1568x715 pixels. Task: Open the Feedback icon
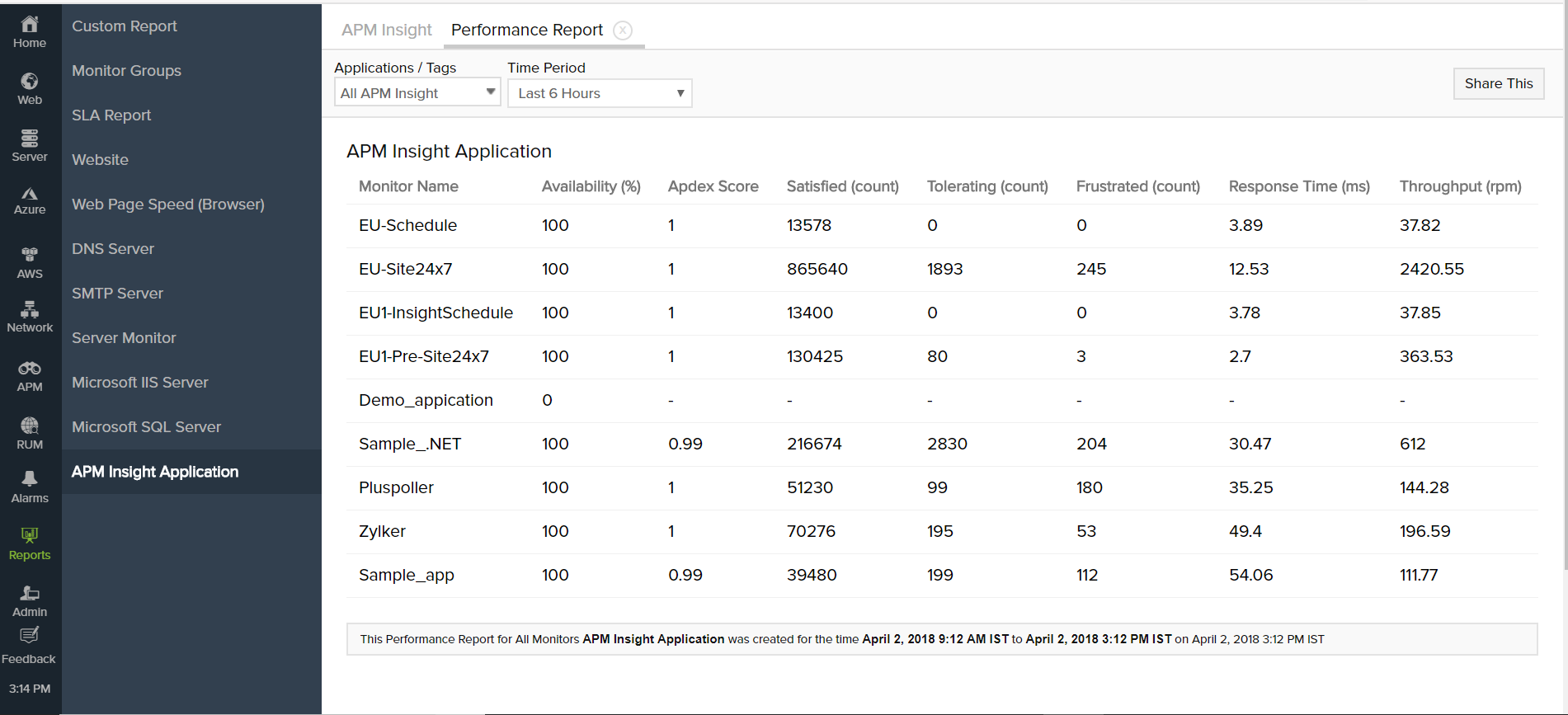pos(30,635)
